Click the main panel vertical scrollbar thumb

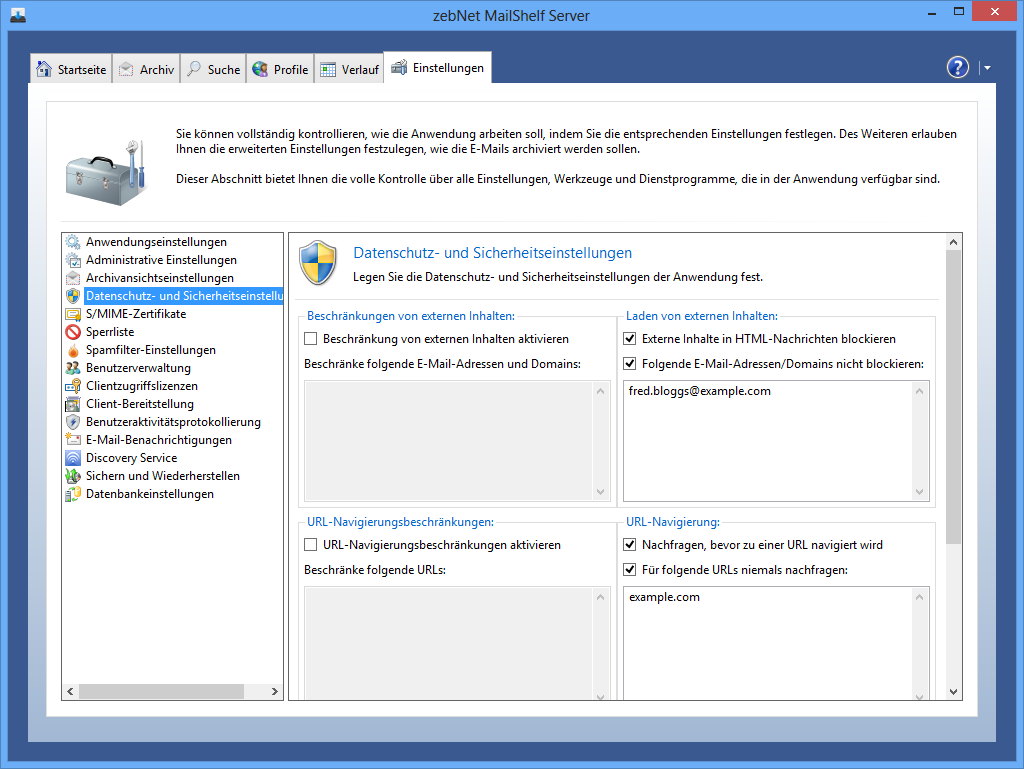(x=953, y=397)
